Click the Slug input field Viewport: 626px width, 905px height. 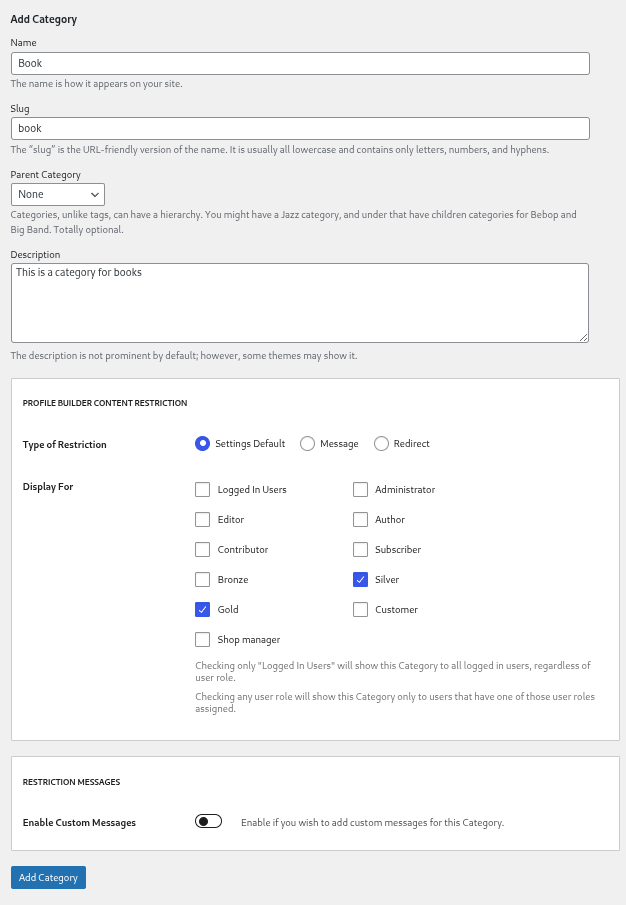pos(300,128)
